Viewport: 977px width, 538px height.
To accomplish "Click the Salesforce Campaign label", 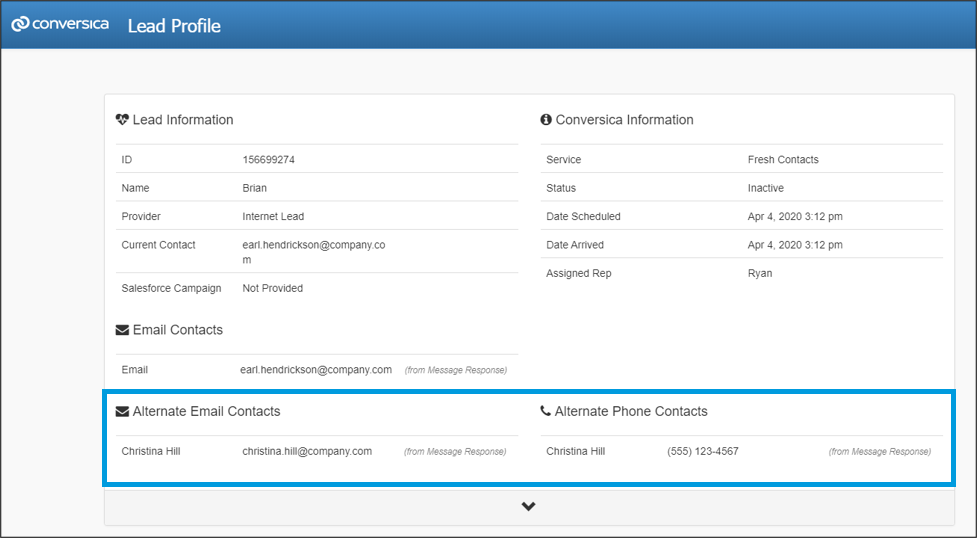I will click(171, 288).
